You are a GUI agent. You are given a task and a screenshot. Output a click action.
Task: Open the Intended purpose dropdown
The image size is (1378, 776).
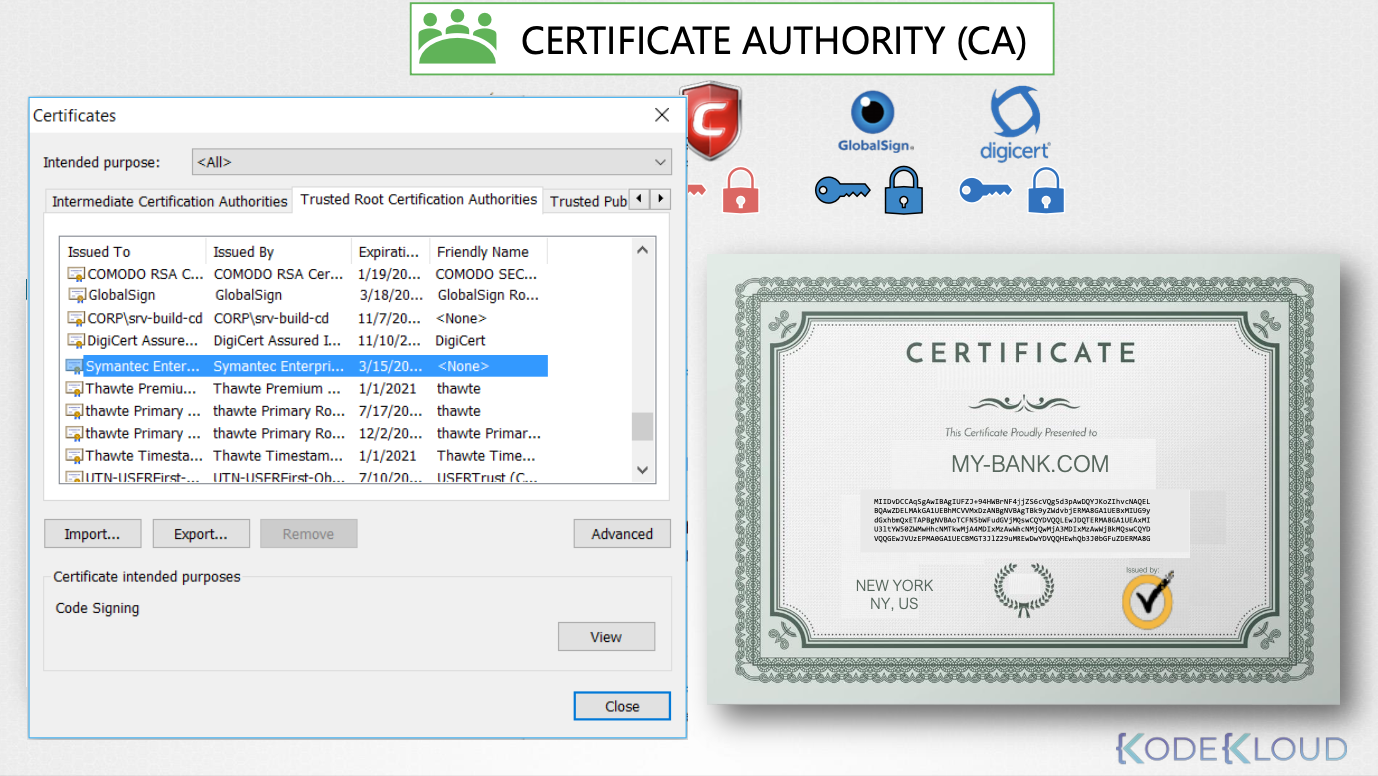(431, 162)
